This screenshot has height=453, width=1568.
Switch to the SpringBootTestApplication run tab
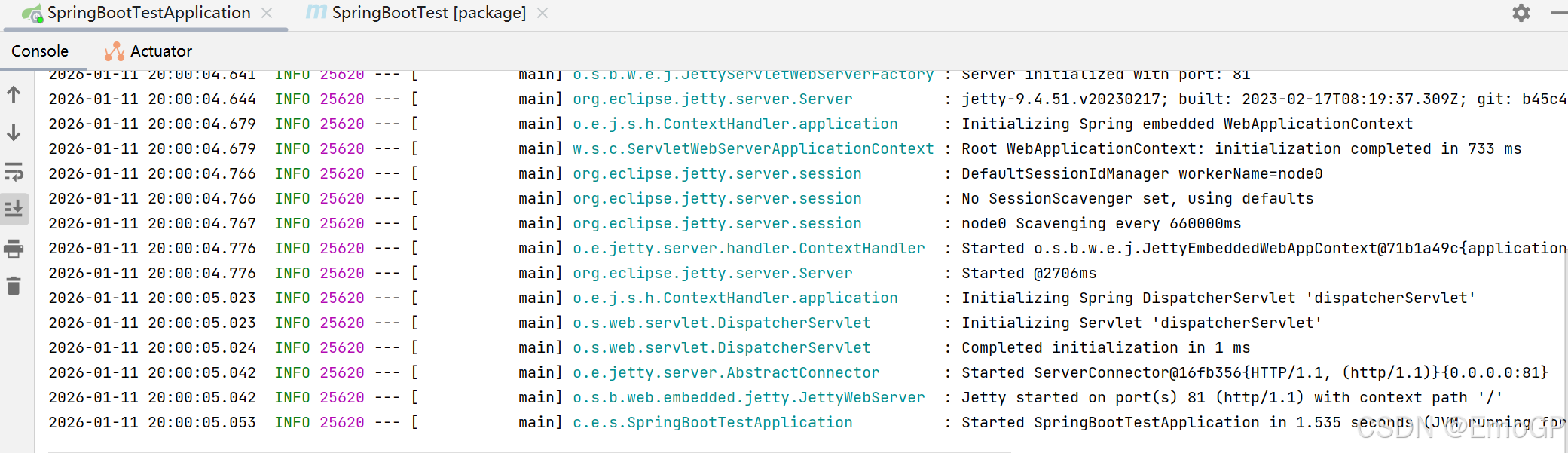click(x=148, y=13)
